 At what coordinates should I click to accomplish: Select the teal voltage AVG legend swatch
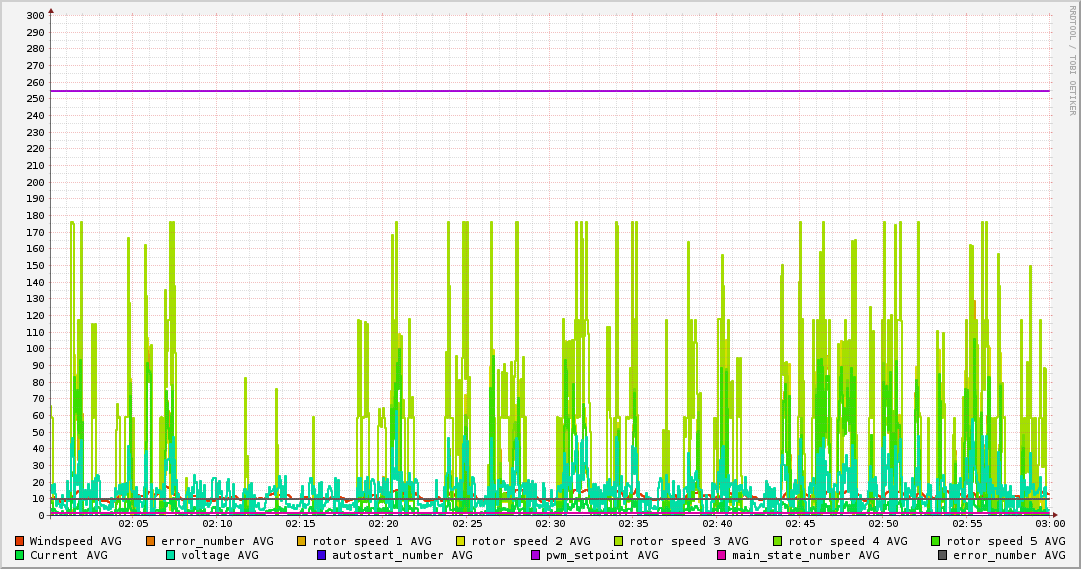[x=170, y=555]
